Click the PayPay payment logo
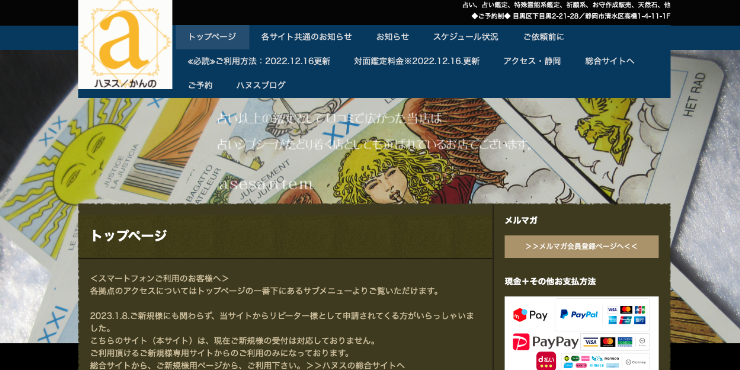Image resolution: width=740 pixels, height=370 pixels. point(546,342)
